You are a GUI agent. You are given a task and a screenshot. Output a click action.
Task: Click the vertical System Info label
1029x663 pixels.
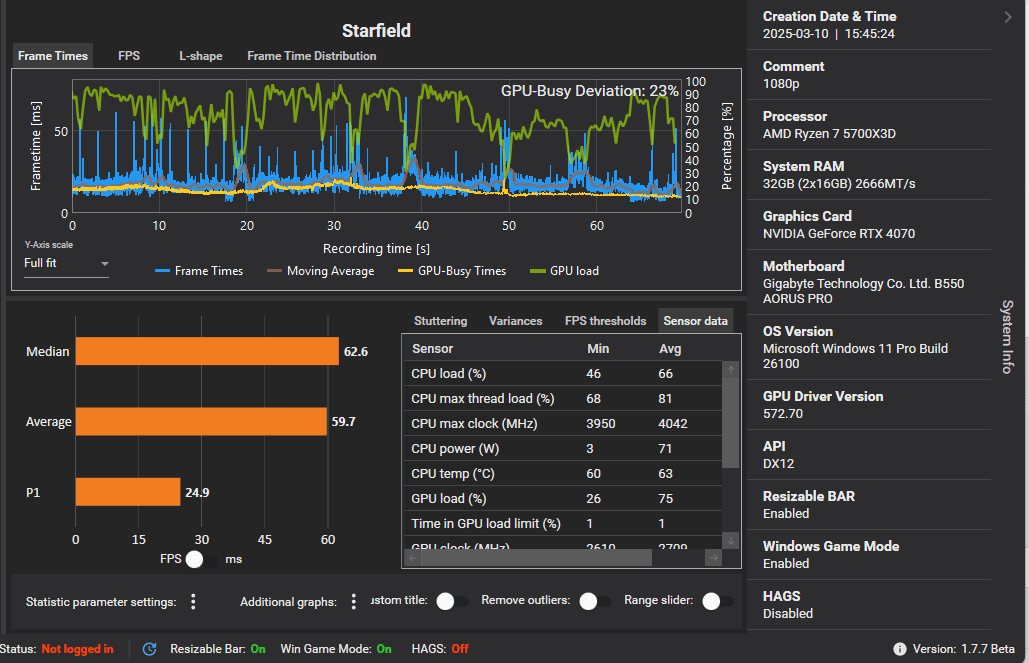tap(1007, 337)
